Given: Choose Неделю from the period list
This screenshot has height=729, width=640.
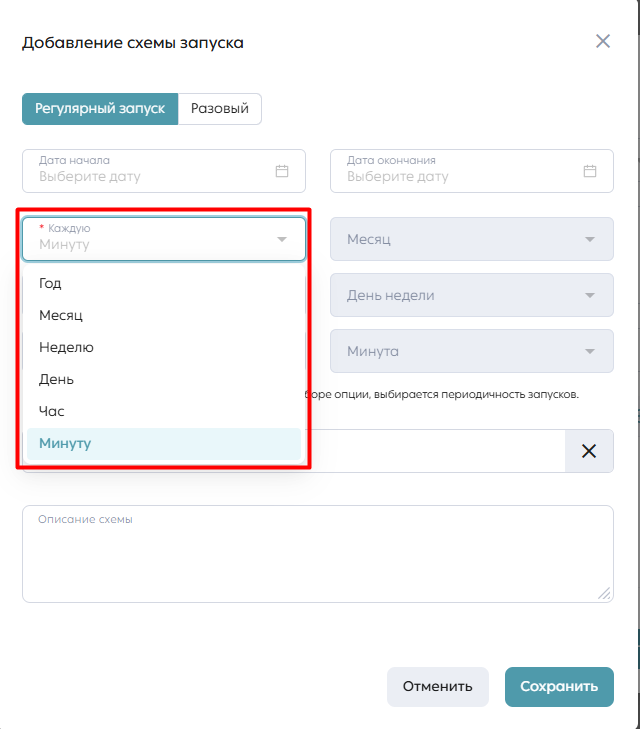Looking at the screenshot, I should tap(164, 347).
